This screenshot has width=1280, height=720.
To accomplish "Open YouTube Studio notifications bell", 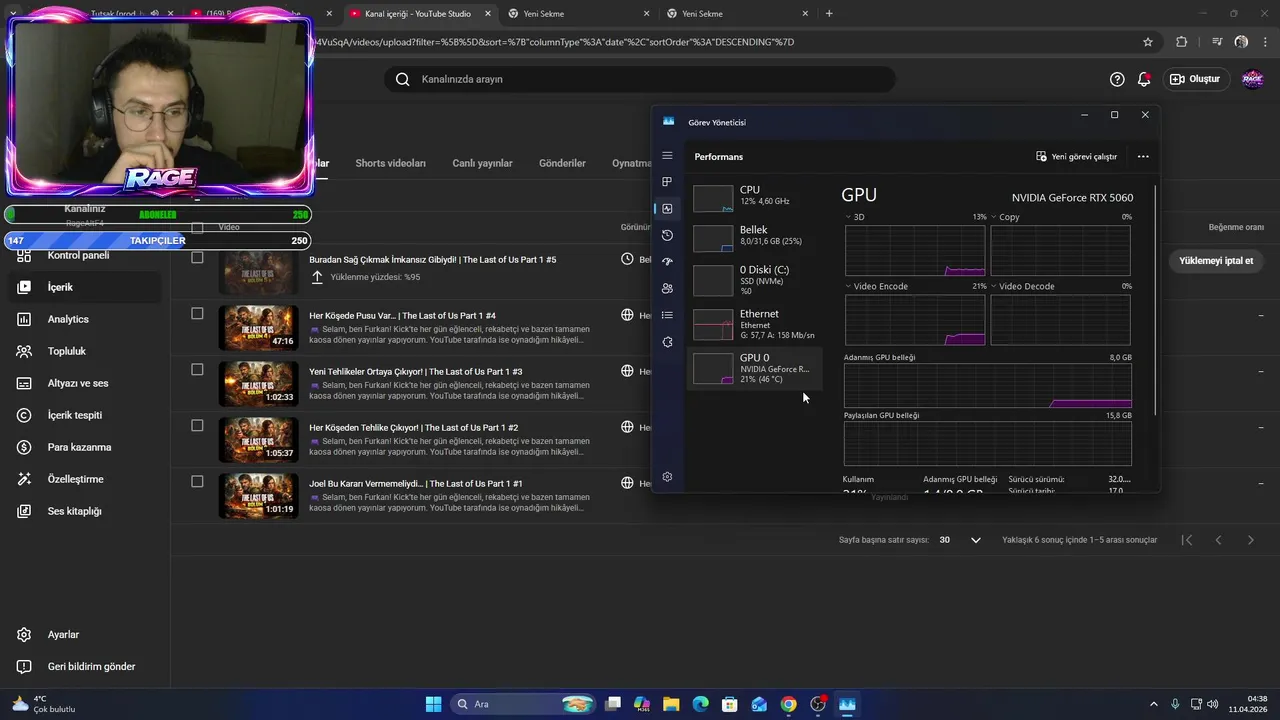I will pos(1144,79).
